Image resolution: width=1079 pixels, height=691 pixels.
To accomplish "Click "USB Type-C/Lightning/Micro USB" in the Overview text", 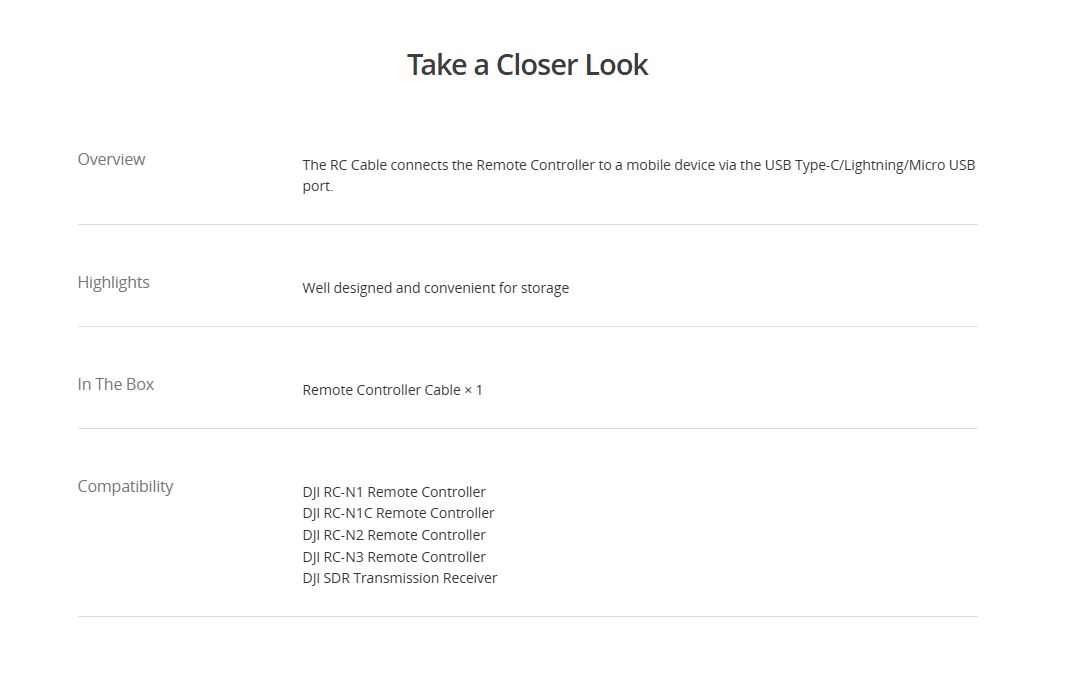I will click(870, 165).
